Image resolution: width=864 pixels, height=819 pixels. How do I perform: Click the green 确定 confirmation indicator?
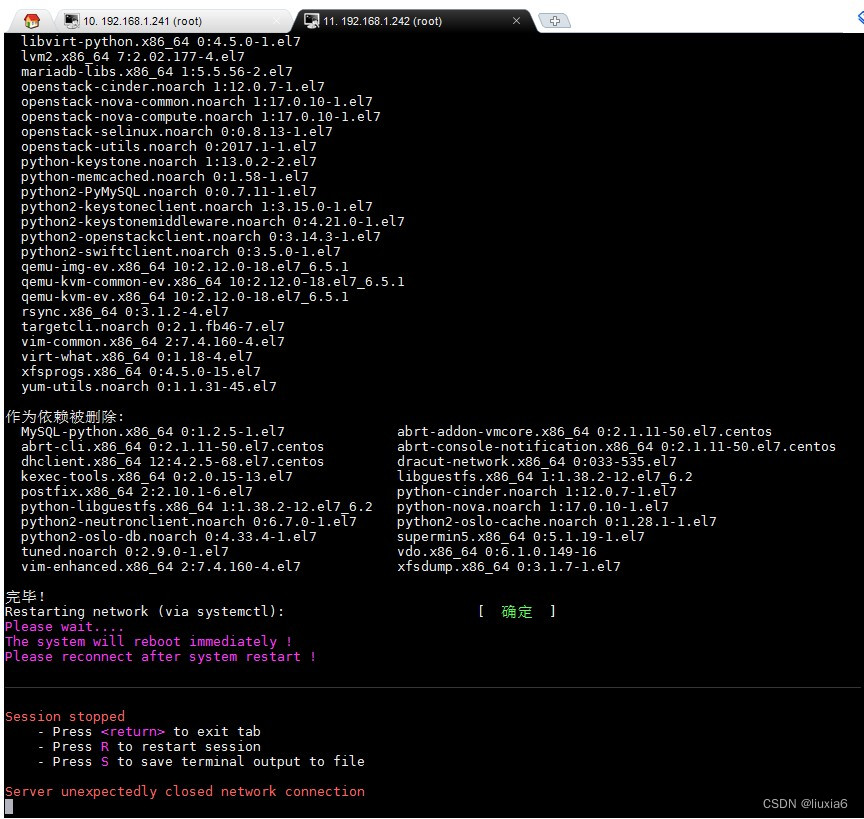pyautogui.click(x=517, y=612)
